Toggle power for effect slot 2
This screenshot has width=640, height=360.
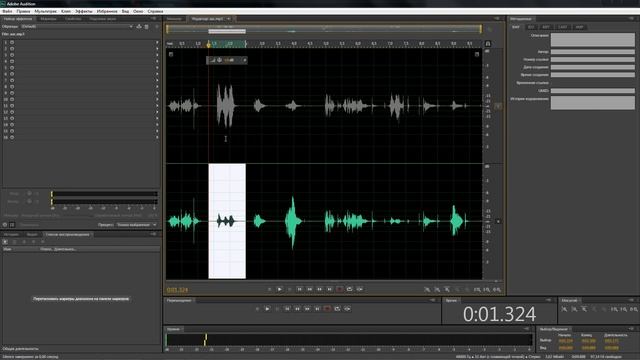coord(12,49)
